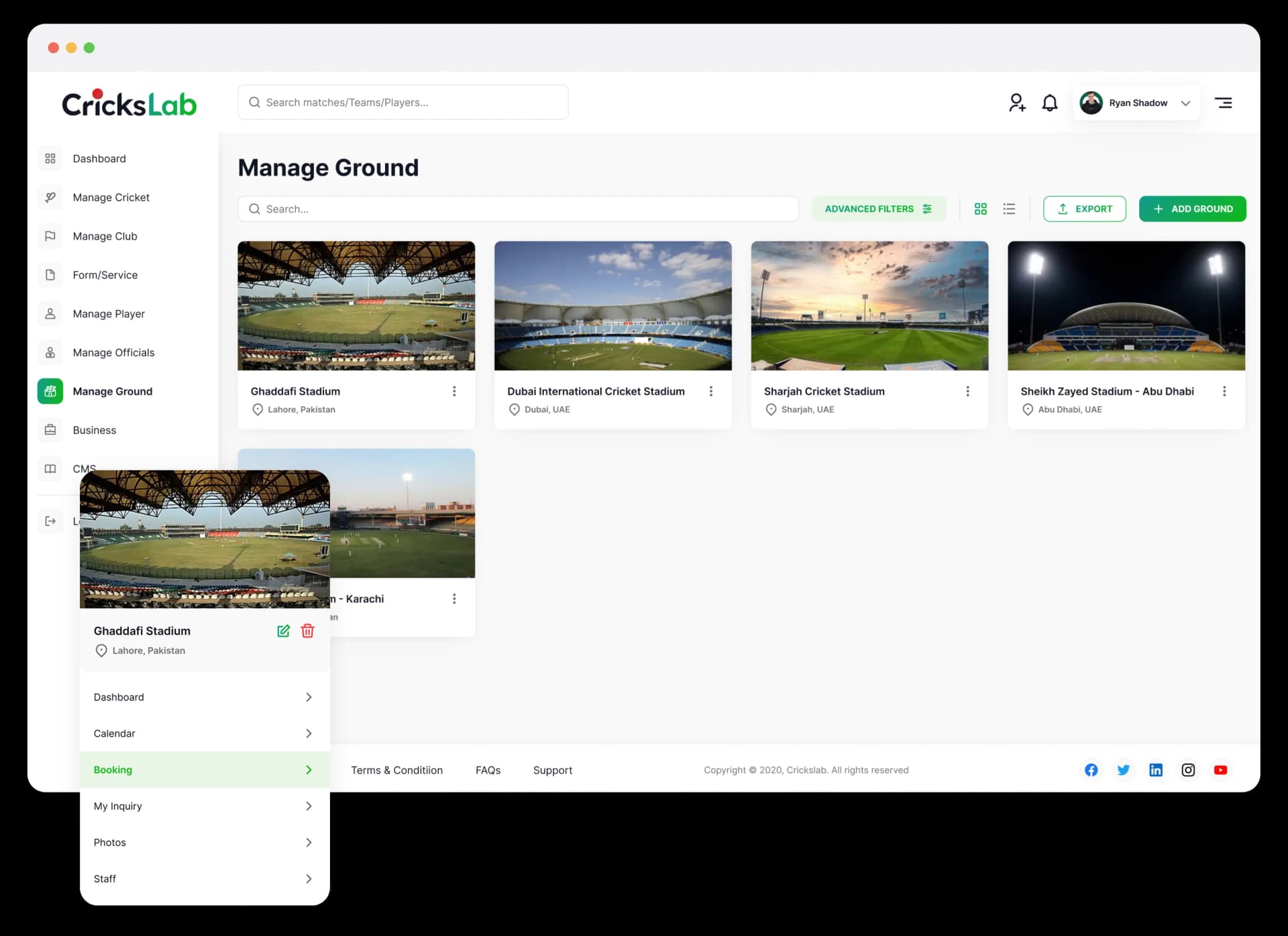Click the Dashboard sidebar icon
Viewport: 1288px width, 936px height.
click(x=50, y=158)
